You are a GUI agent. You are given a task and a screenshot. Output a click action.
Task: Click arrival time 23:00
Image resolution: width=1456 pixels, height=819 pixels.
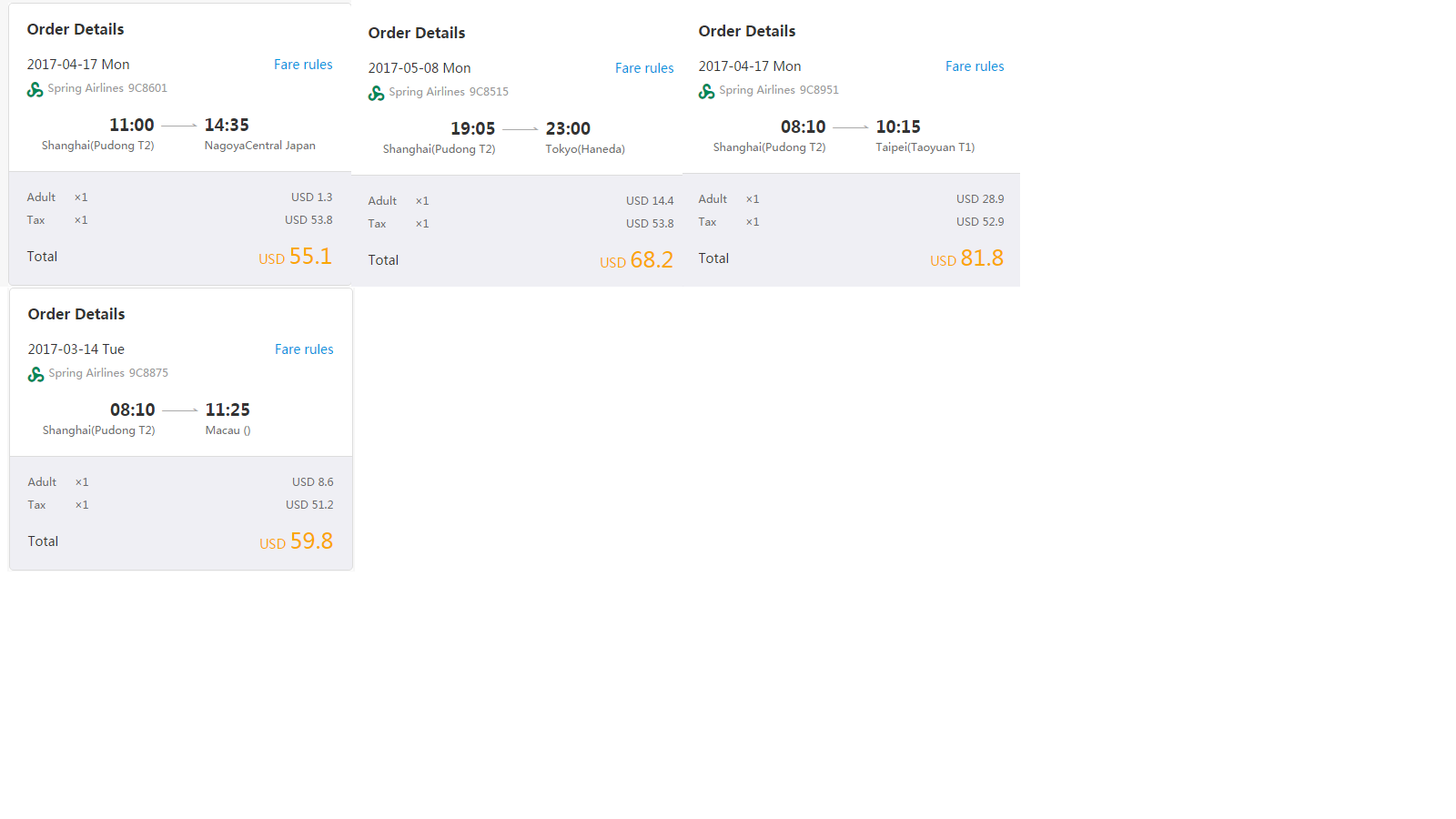pos(568,128)
